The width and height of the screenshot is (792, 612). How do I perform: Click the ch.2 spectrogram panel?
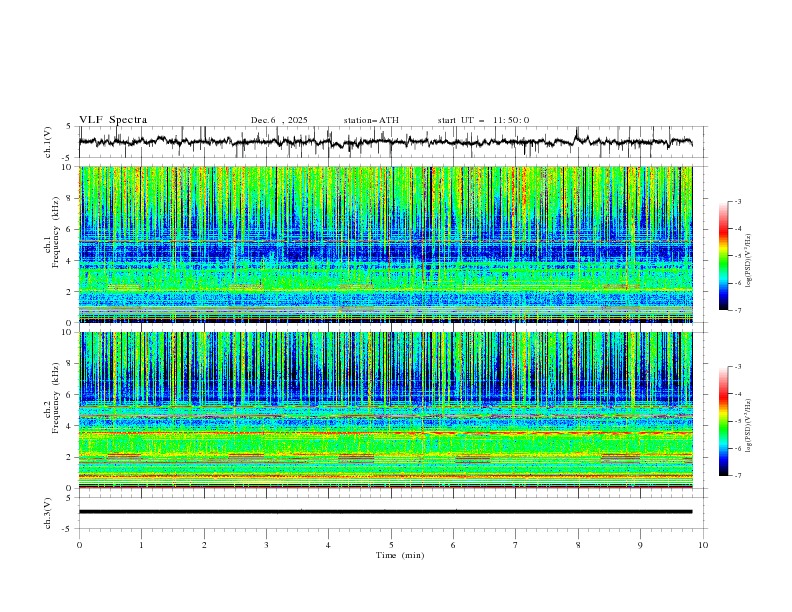pyautogui.click(x=385, y=410)
